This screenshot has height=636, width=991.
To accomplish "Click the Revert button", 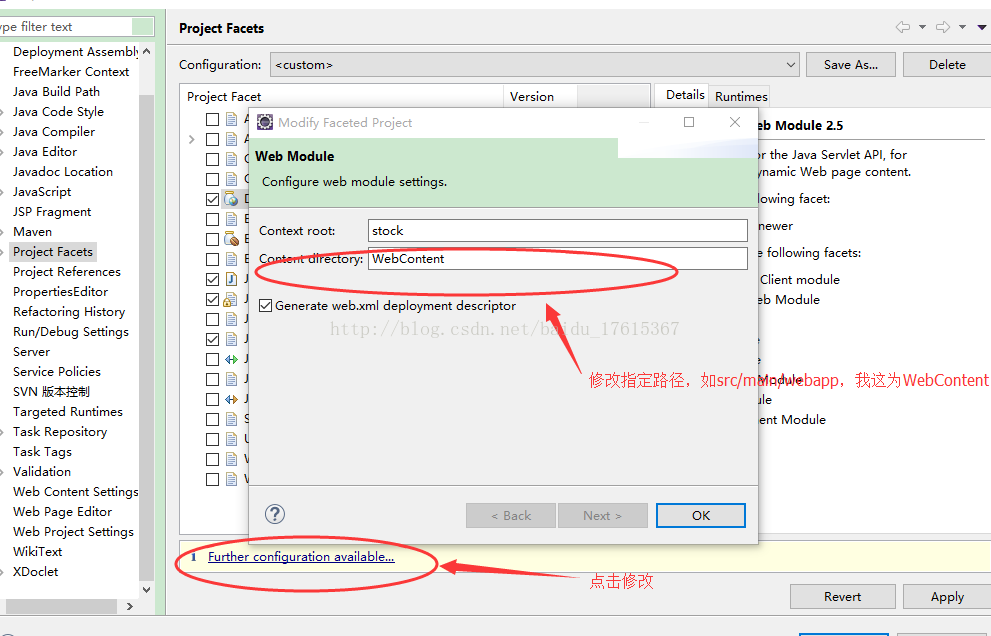I will coord(842,596).
